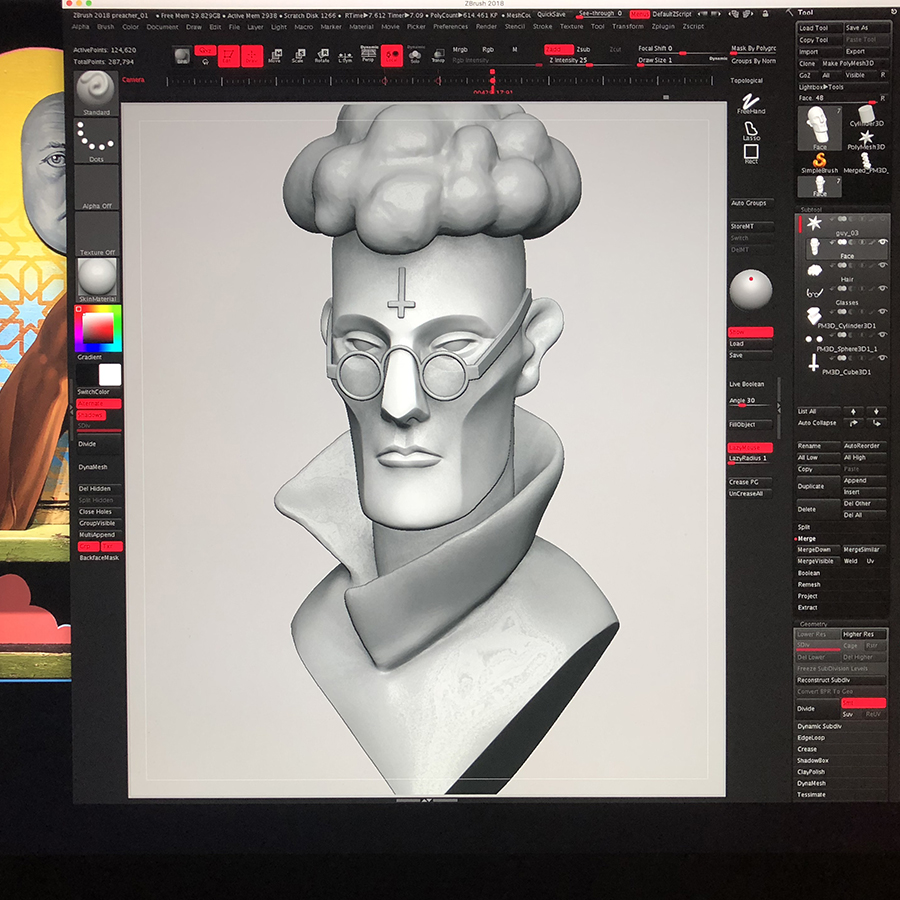Click the white secondary color swatch
This screenshot has height=900, width=900.
click(110, 375)
